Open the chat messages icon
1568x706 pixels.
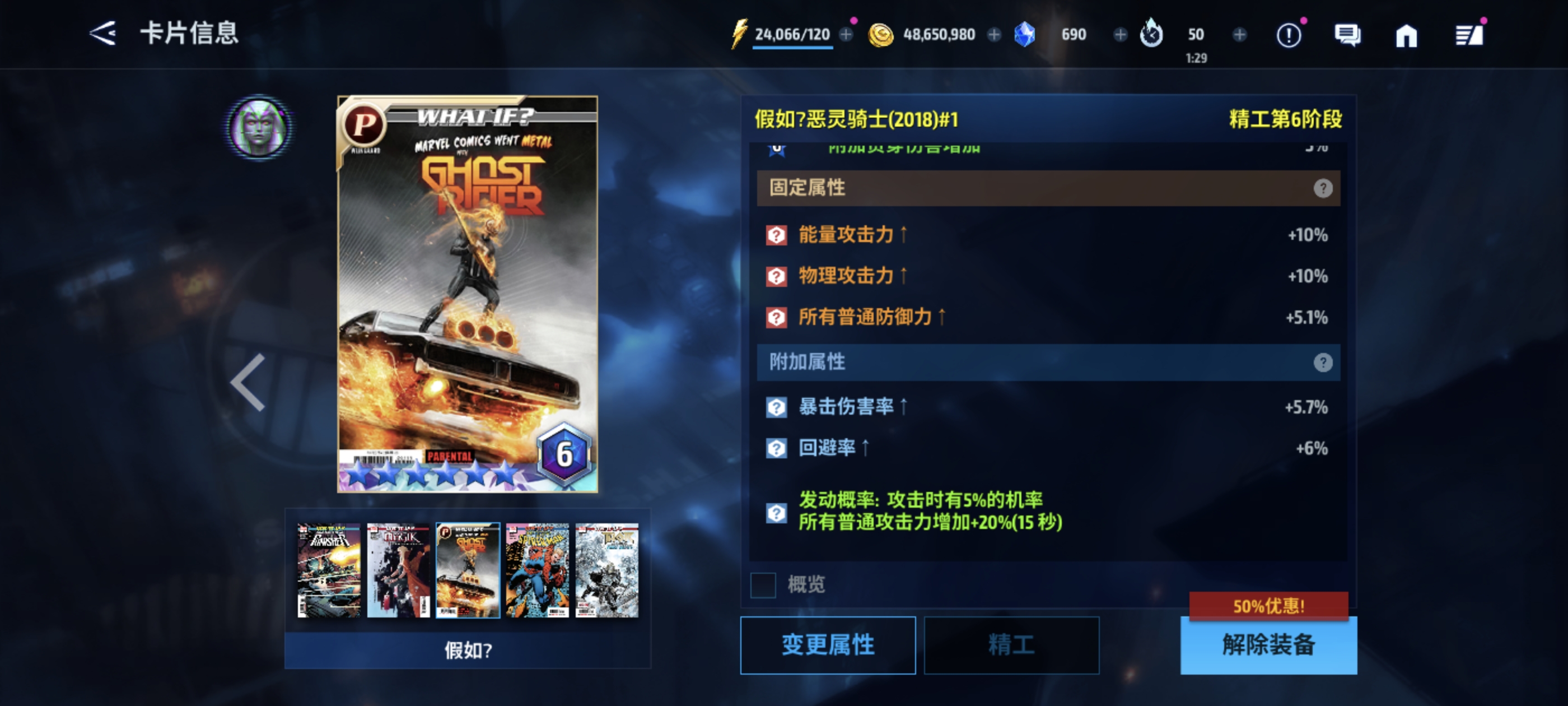point(1347,35)
